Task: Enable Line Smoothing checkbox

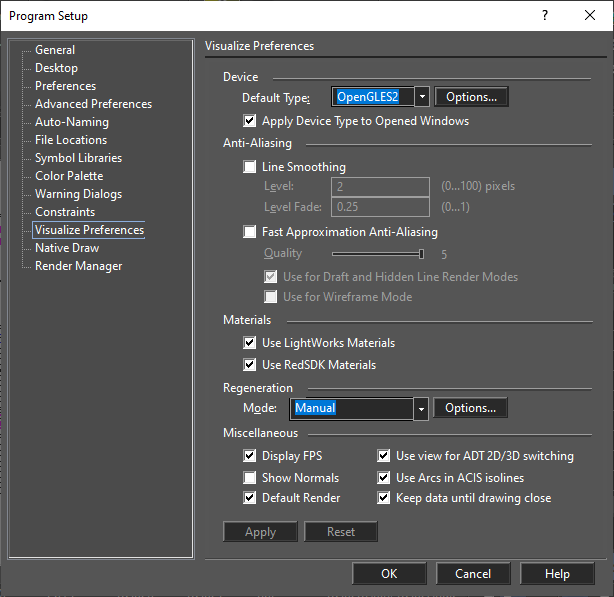Action: (x=249, y=166)
